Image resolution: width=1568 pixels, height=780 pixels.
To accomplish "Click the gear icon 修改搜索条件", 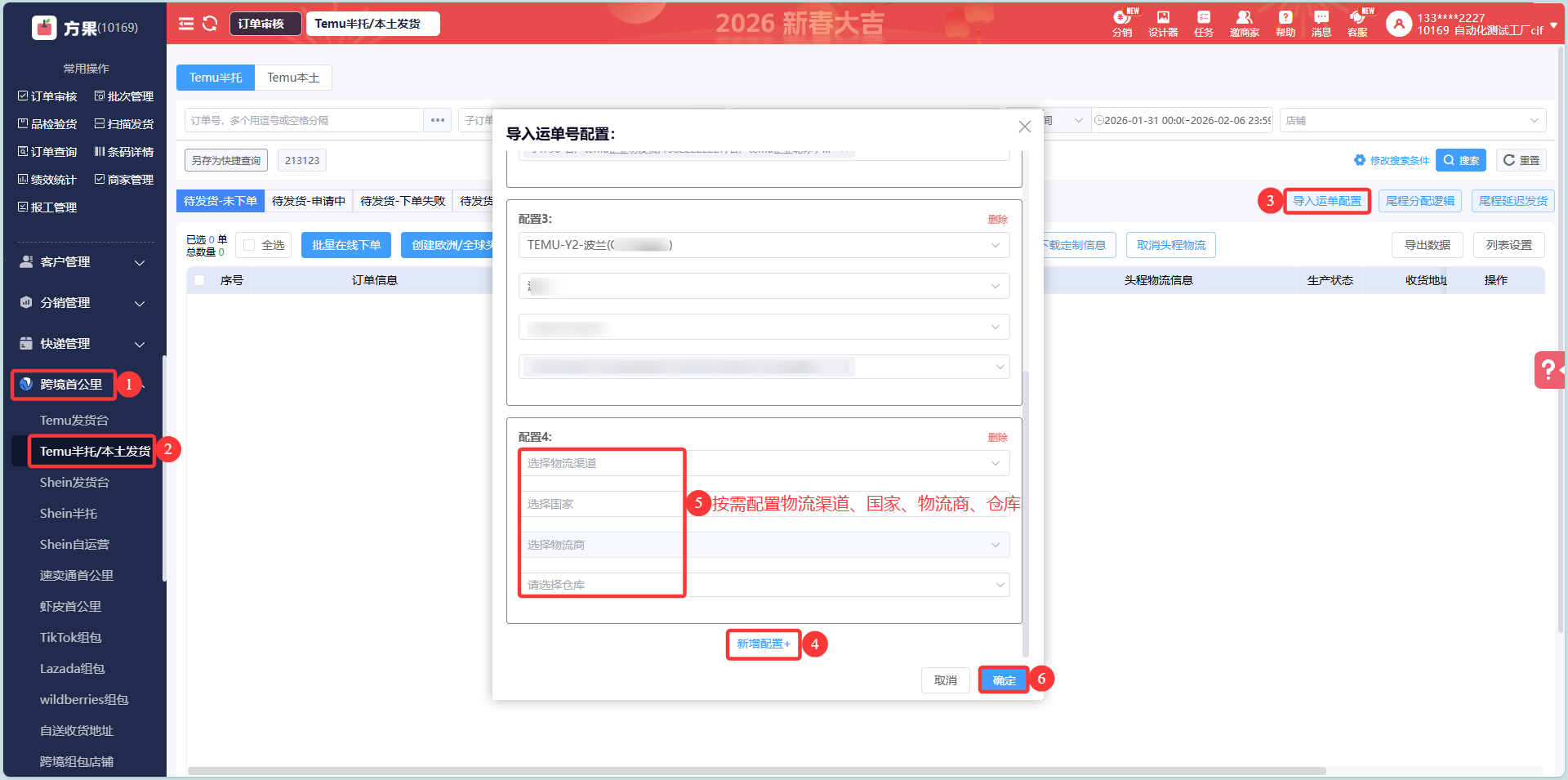I will click(x=1360, y=160).
